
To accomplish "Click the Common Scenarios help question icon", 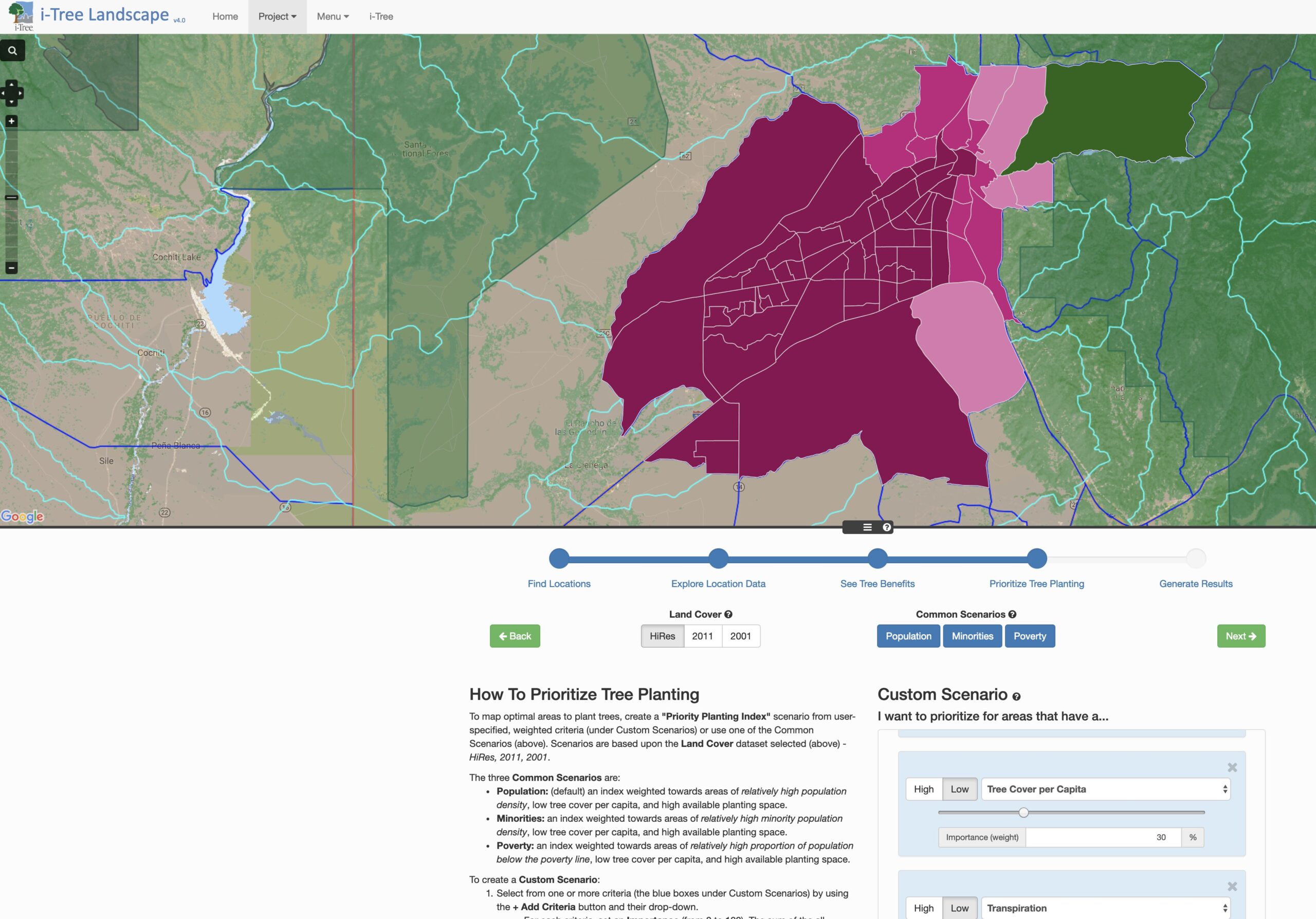I will pos(1012,614).
